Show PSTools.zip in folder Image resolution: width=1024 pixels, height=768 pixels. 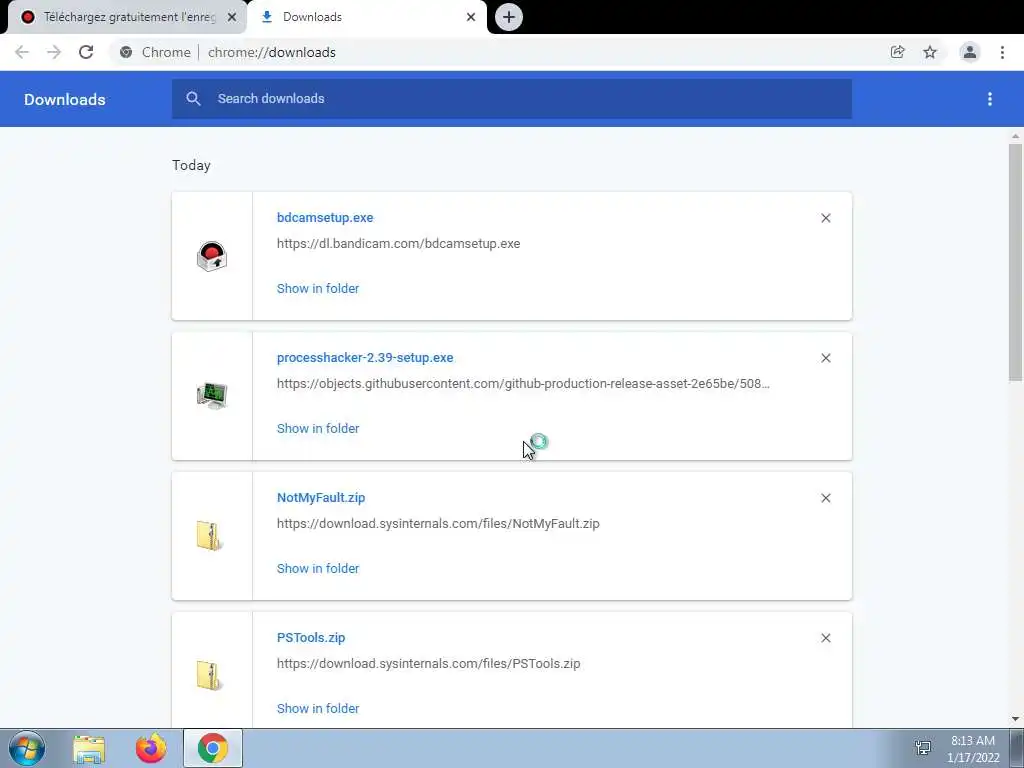point(318,709)
